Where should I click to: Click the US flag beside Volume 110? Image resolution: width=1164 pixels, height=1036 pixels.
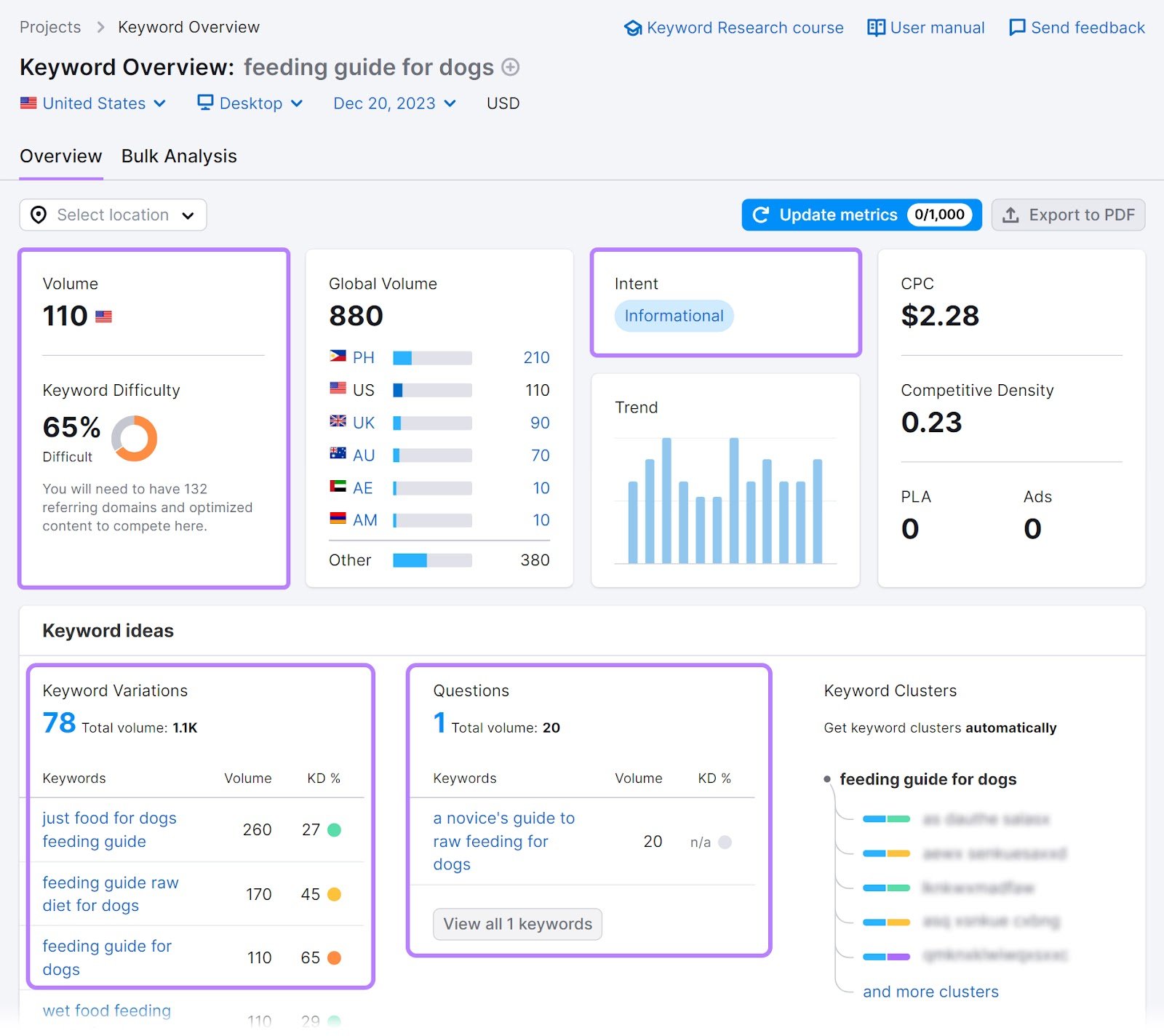105,315
